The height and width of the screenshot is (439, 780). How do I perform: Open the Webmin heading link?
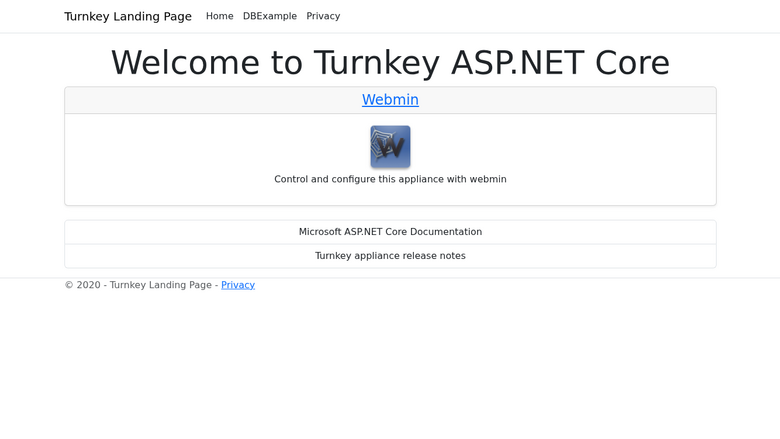coord(390,99)
